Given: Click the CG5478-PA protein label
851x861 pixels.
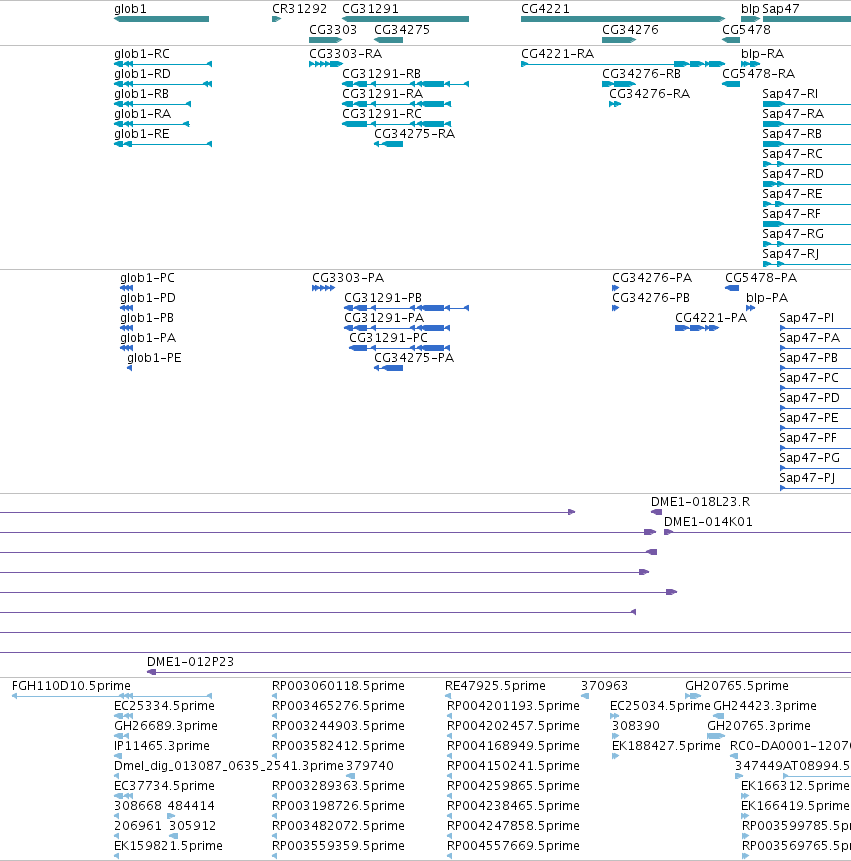Looking at the screenshot, I should 761,278.
